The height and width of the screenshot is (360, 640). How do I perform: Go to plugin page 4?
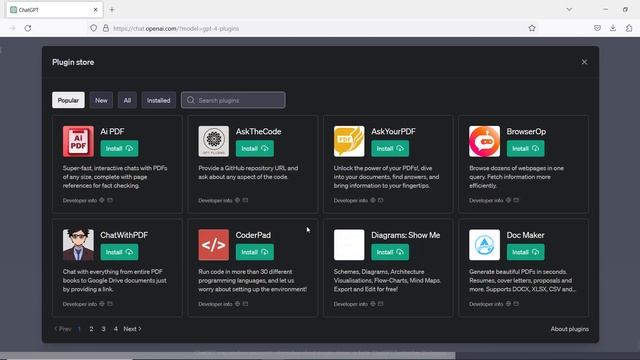tap(116, 329)
